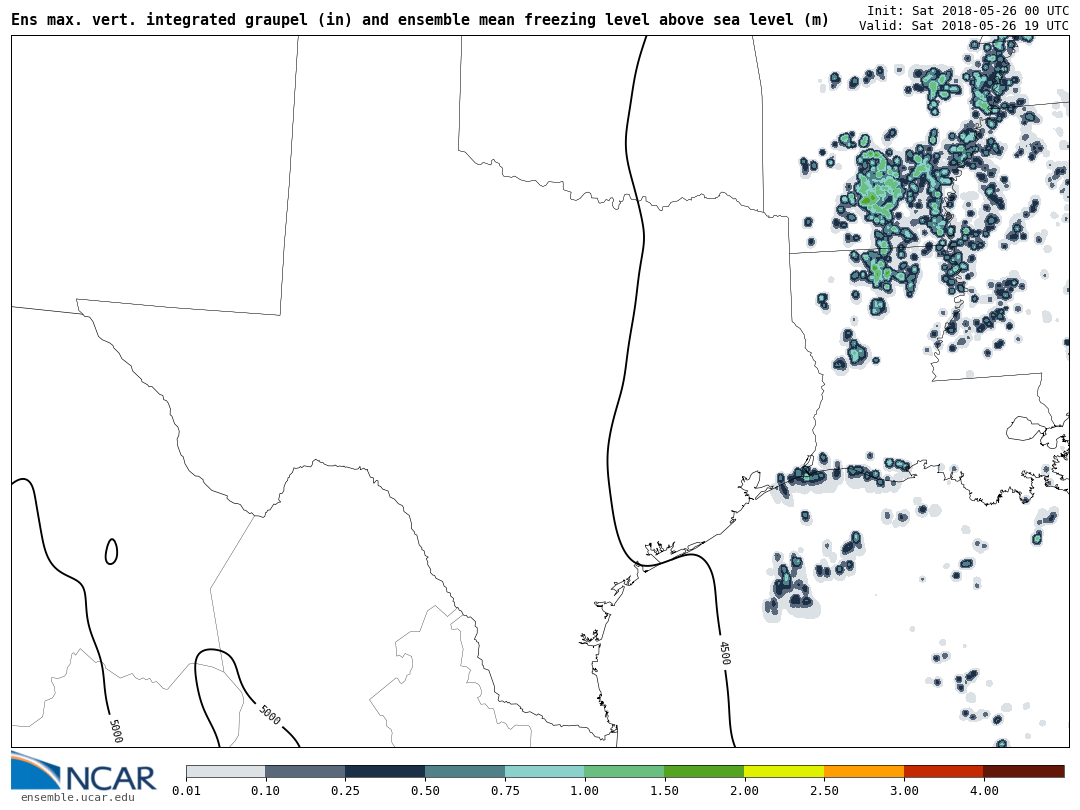Image resolution: width=1080 pixels, height=810 pixels.
Task: Click the small closed contour loop in the west
Action: click(111, 552)
